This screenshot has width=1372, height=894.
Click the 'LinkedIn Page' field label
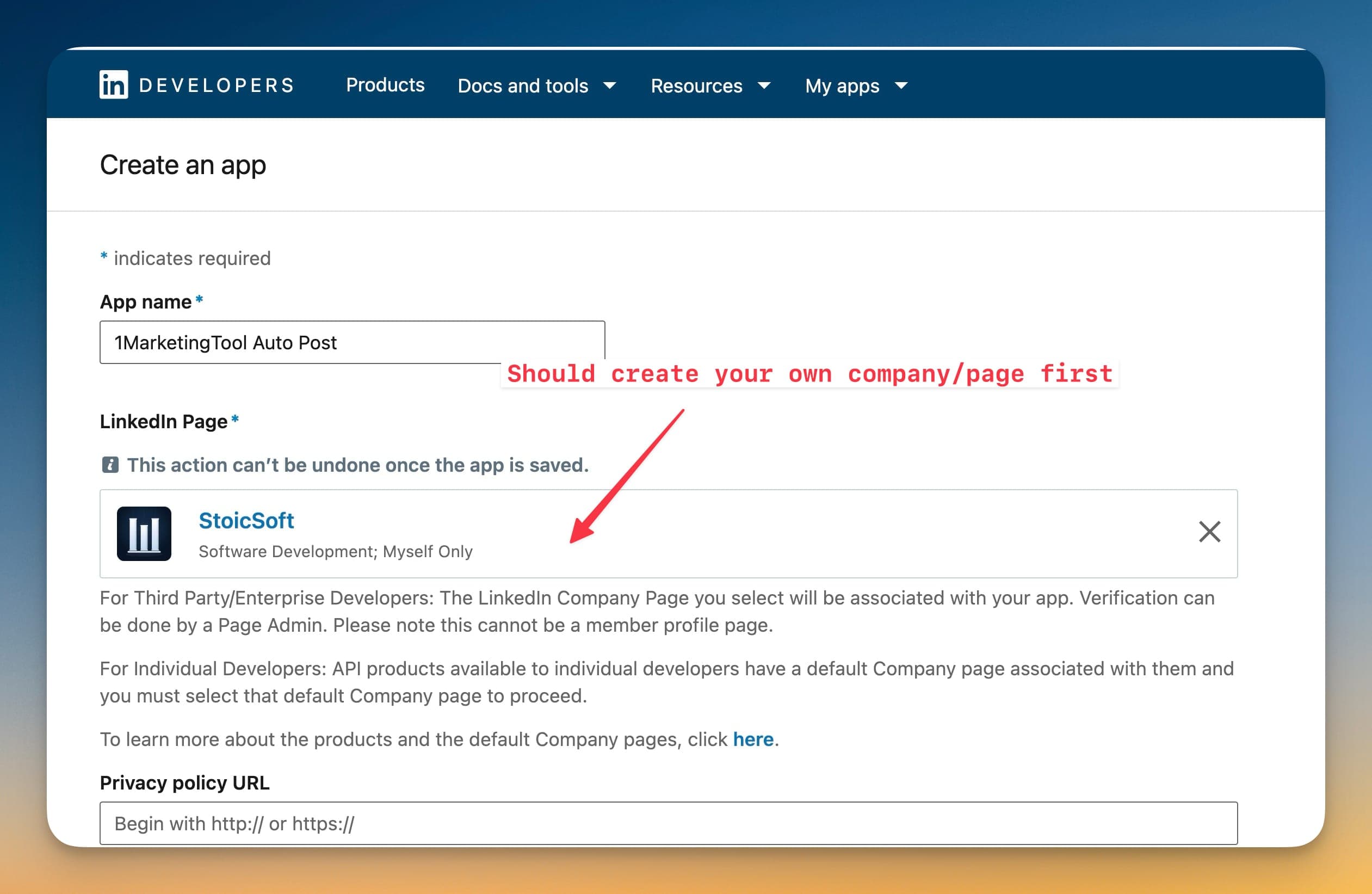click(x=164, y=422)
